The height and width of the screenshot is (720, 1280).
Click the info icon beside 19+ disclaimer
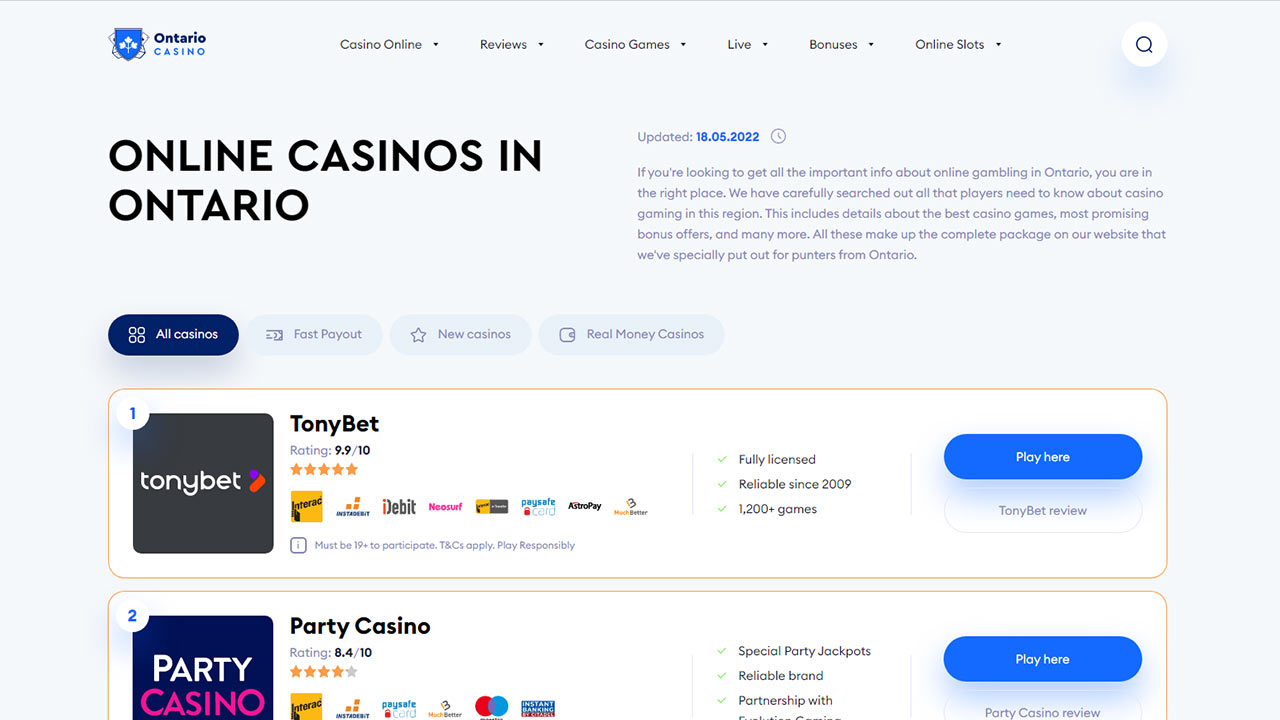point(298,545)
